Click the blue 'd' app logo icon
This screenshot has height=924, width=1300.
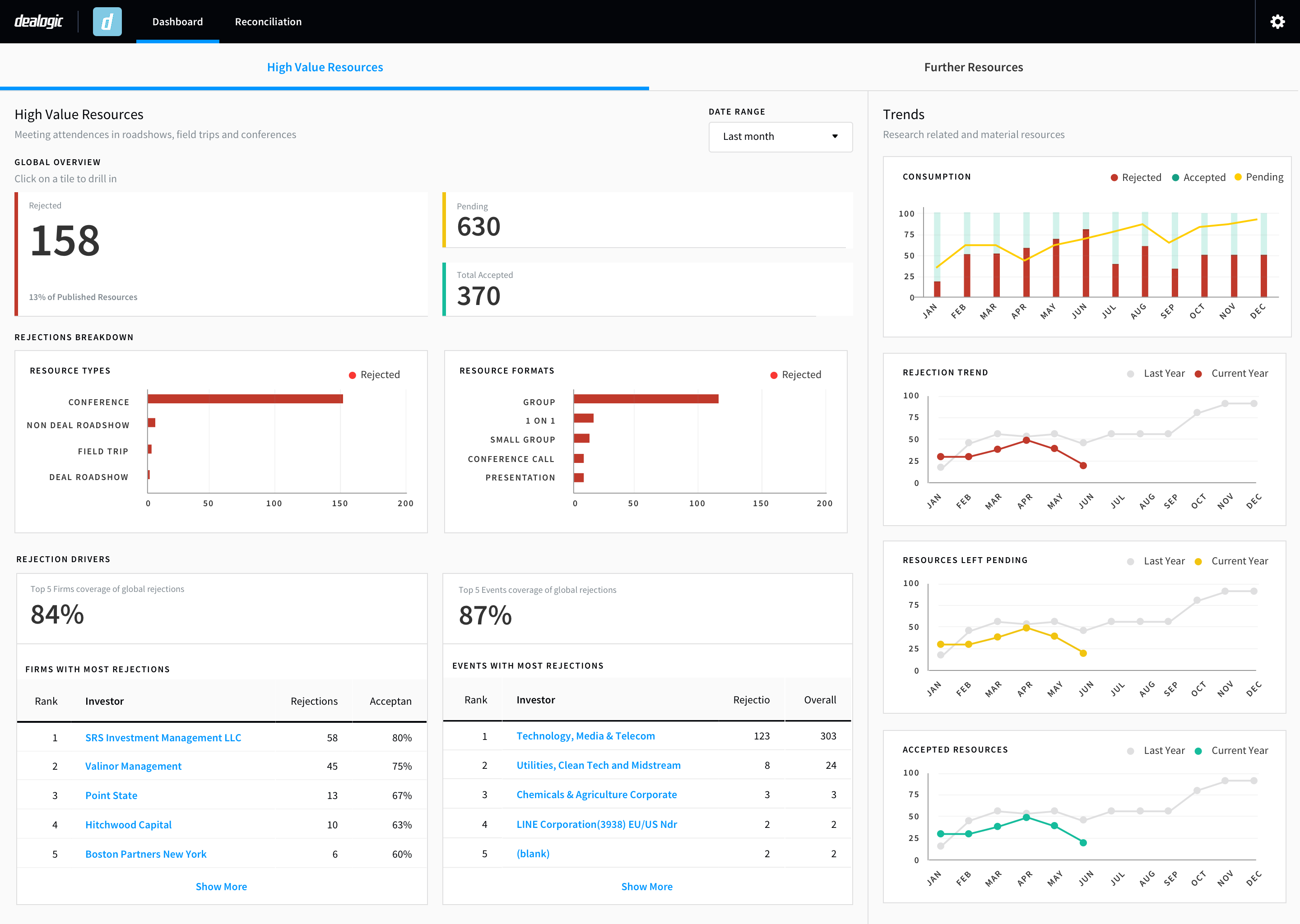point(107,22)
